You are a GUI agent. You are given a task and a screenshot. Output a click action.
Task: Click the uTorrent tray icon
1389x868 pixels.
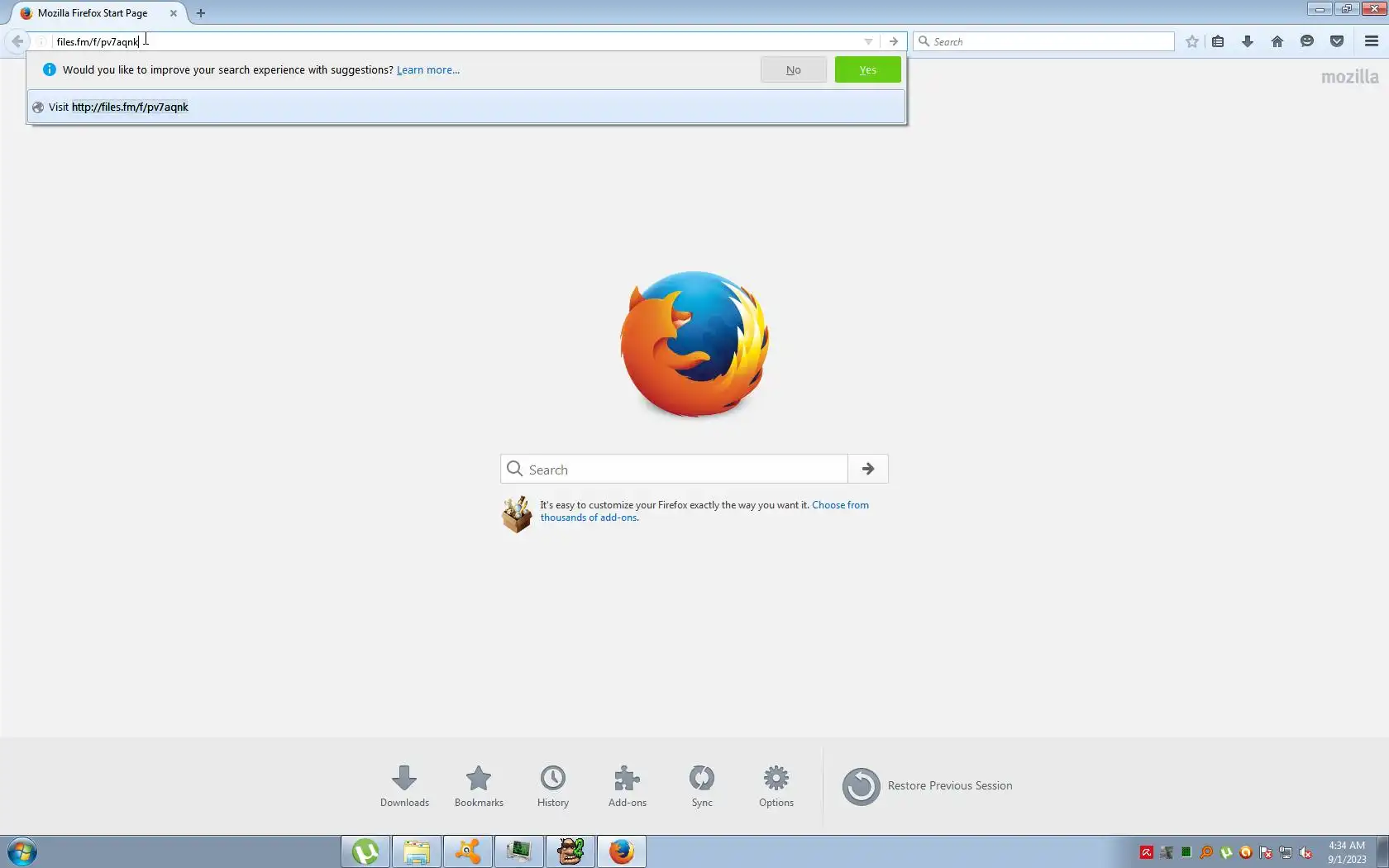(1226, 852)
